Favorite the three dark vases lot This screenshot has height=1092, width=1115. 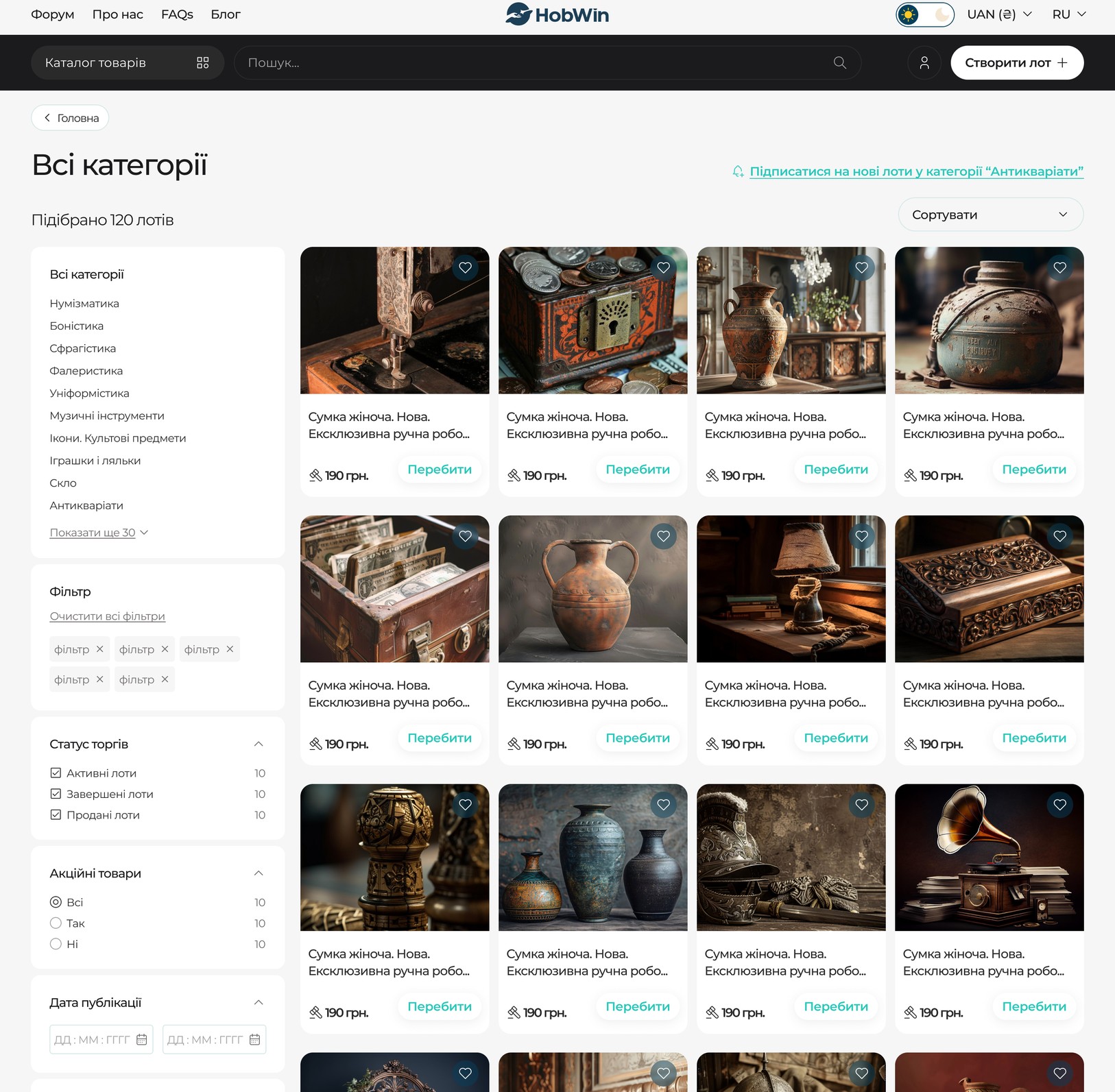(x=664, y=805)
